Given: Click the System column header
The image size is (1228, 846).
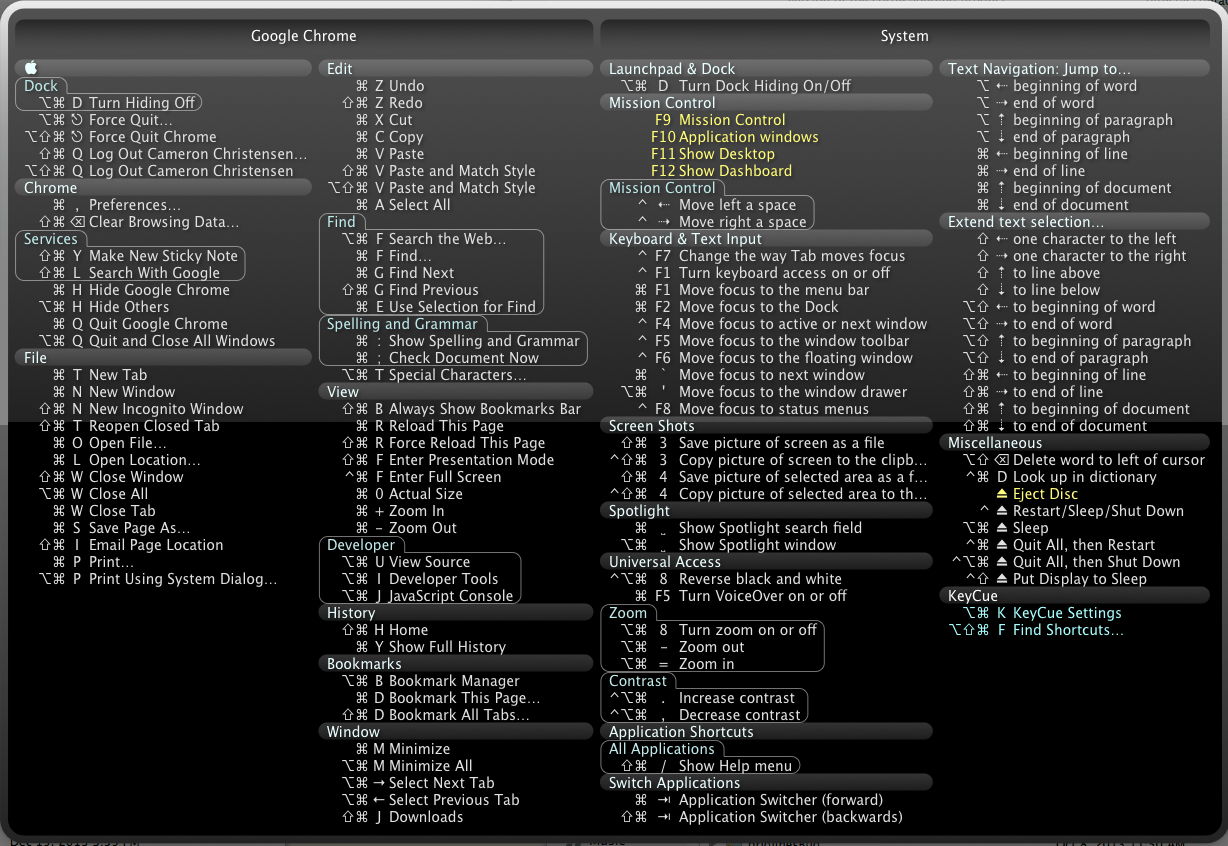Looking at the screenshot, I should [x=904, y=36].
